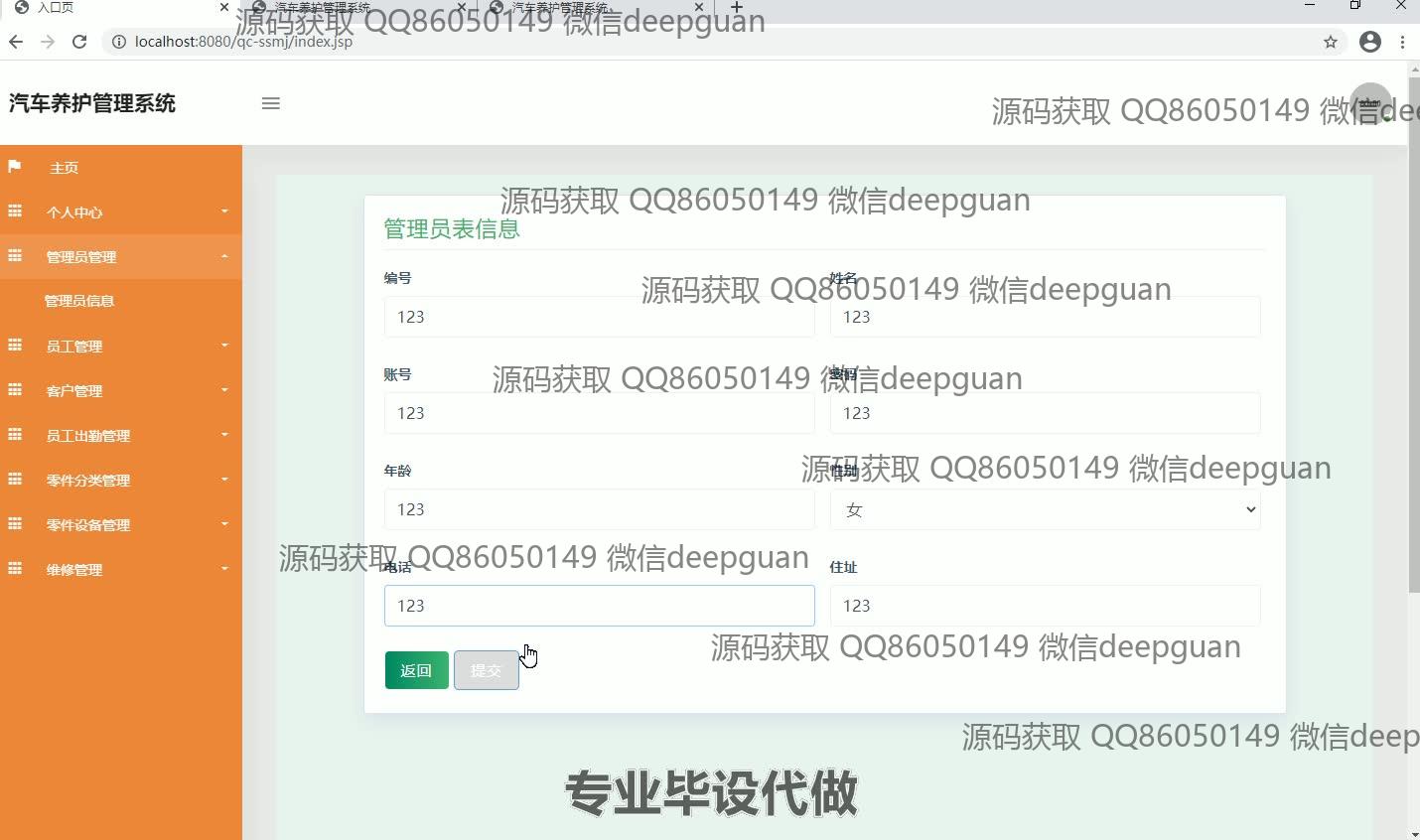The width and height of the screenshot is (1420, 840).
Task: Collapse the 管理员管理 sidebar menu
Action: tap(121, 257)
